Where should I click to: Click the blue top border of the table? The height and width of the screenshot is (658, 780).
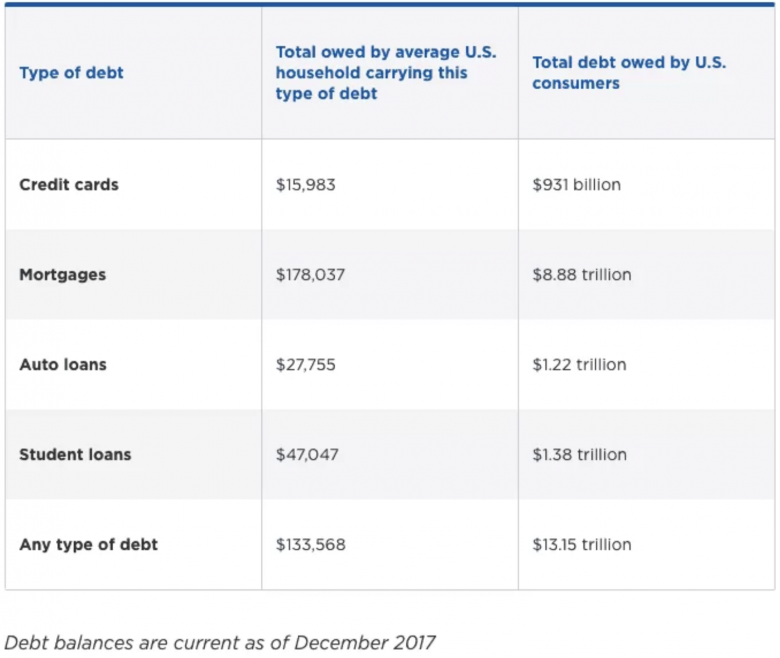[x=390, y=4]
